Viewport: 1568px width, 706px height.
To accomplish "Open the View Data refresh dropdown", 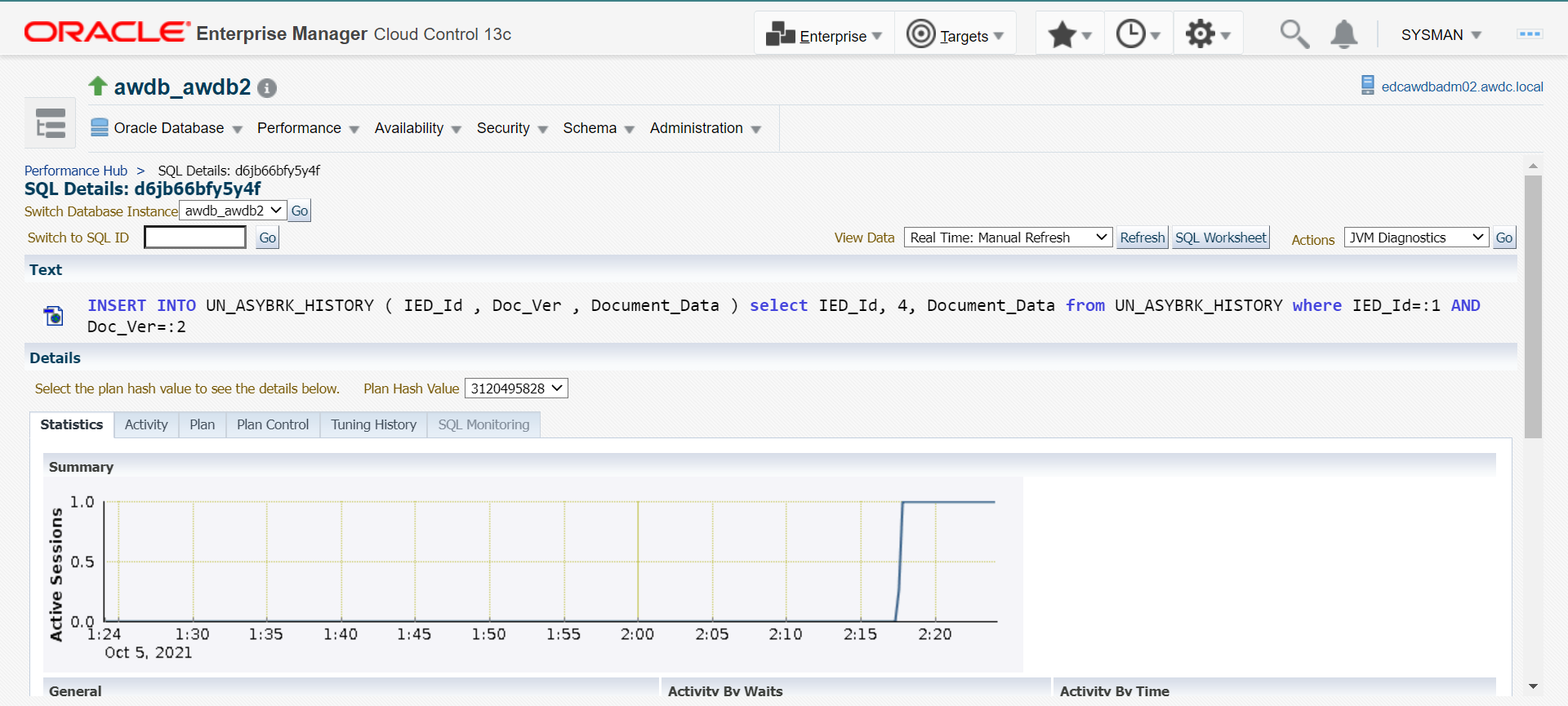I will click(x=1009, y=238).
